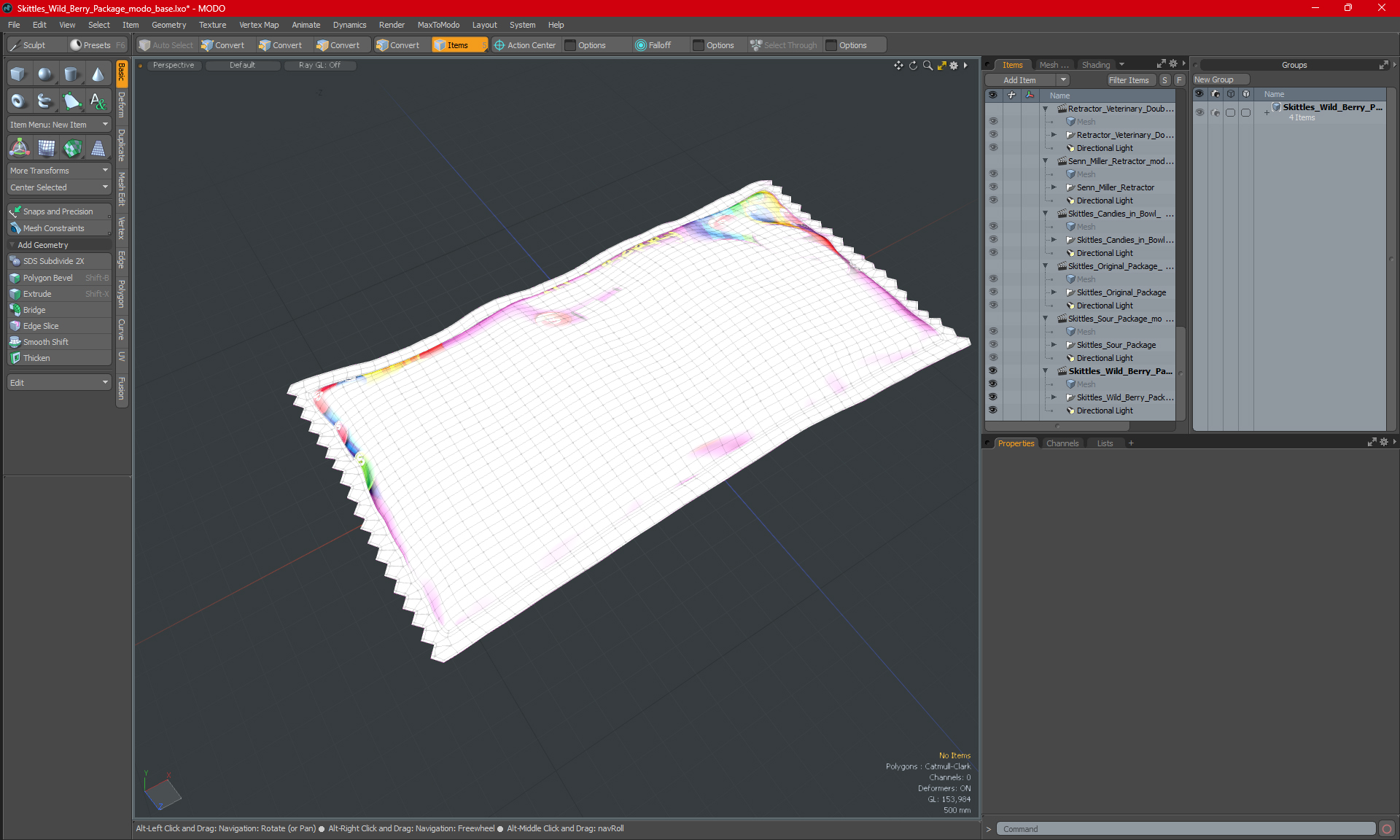Open the Edit dropdown in tool panel

pos(59,383)
